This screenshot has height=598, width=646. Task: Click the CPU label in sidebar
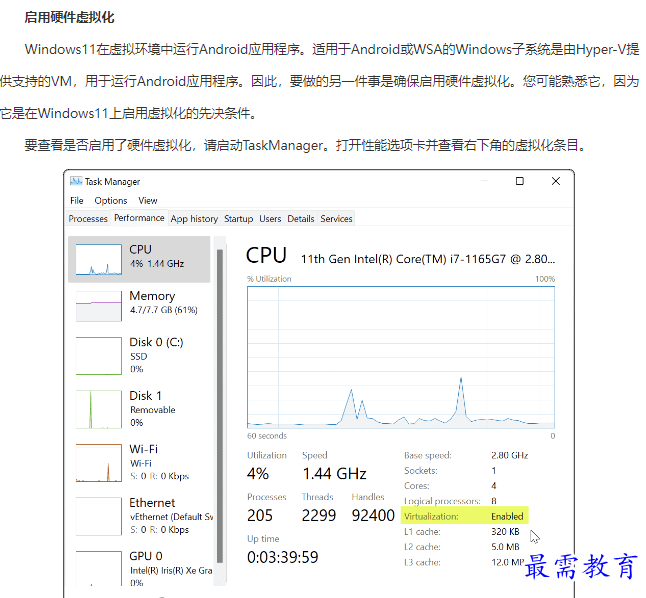140,249
